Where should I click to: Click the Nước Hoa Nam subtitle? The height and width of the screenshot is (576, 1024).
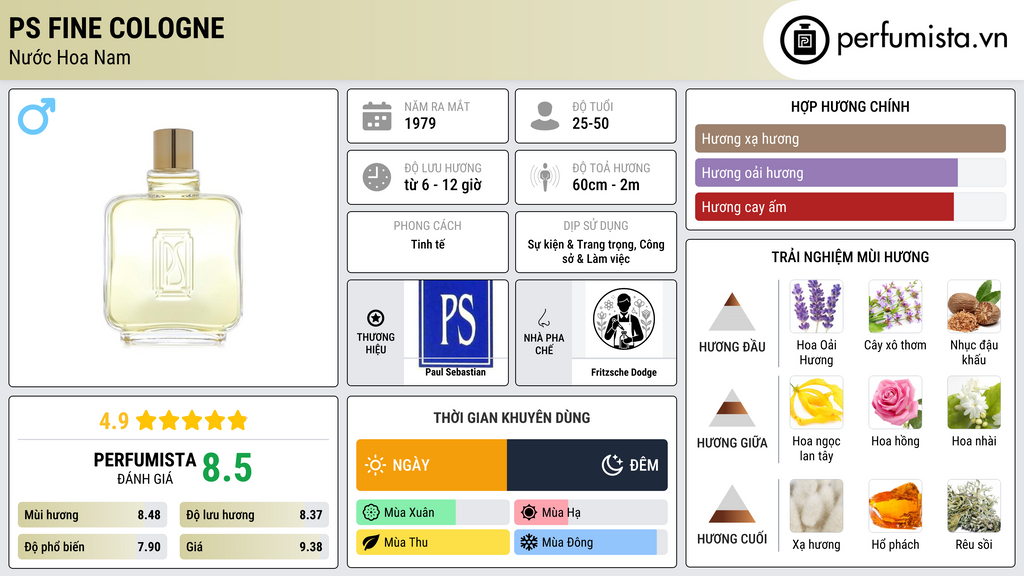point(70,57)
